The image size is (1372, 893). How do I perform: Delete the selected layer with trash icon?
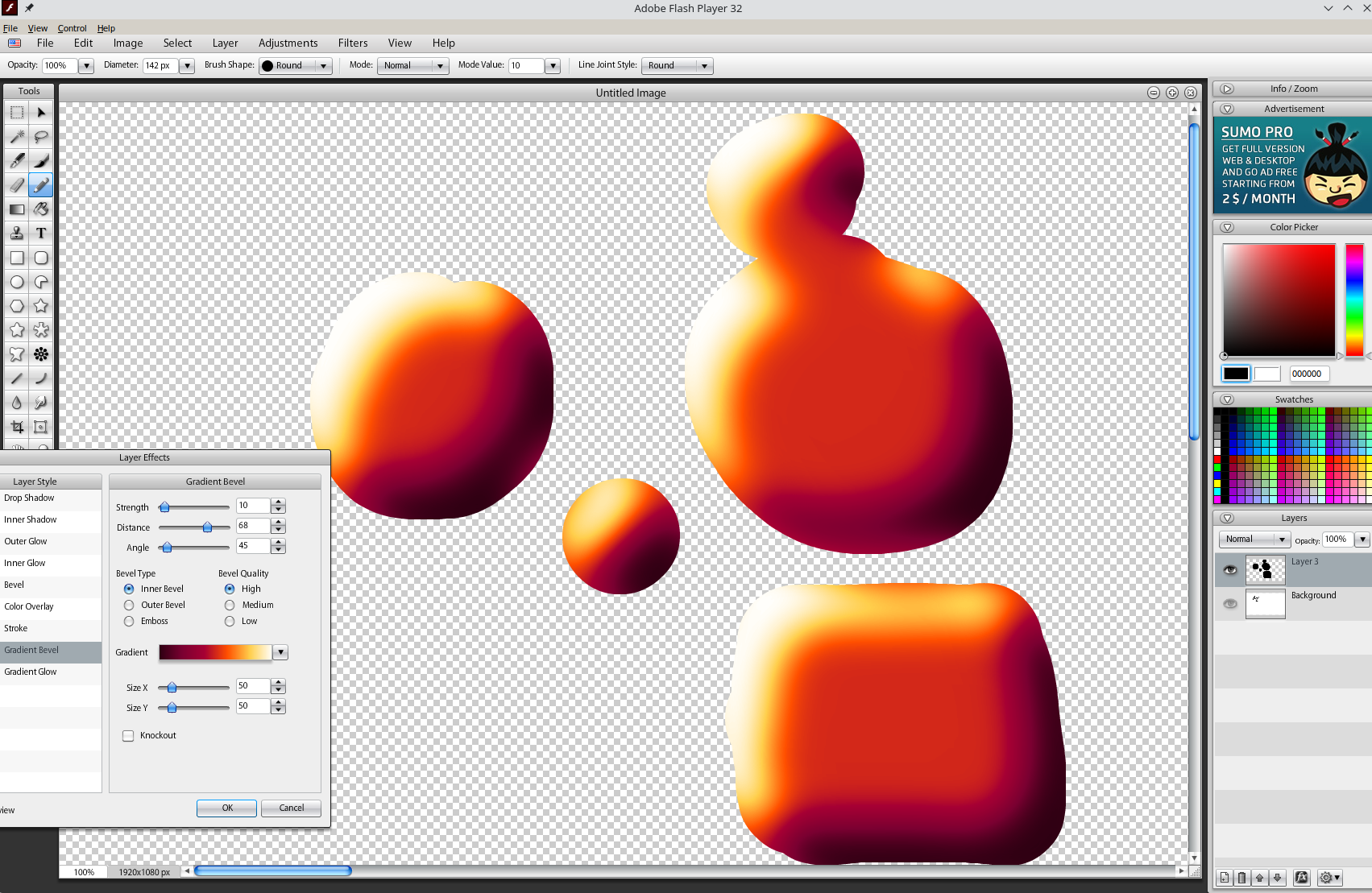click(x=1241, y=878)
